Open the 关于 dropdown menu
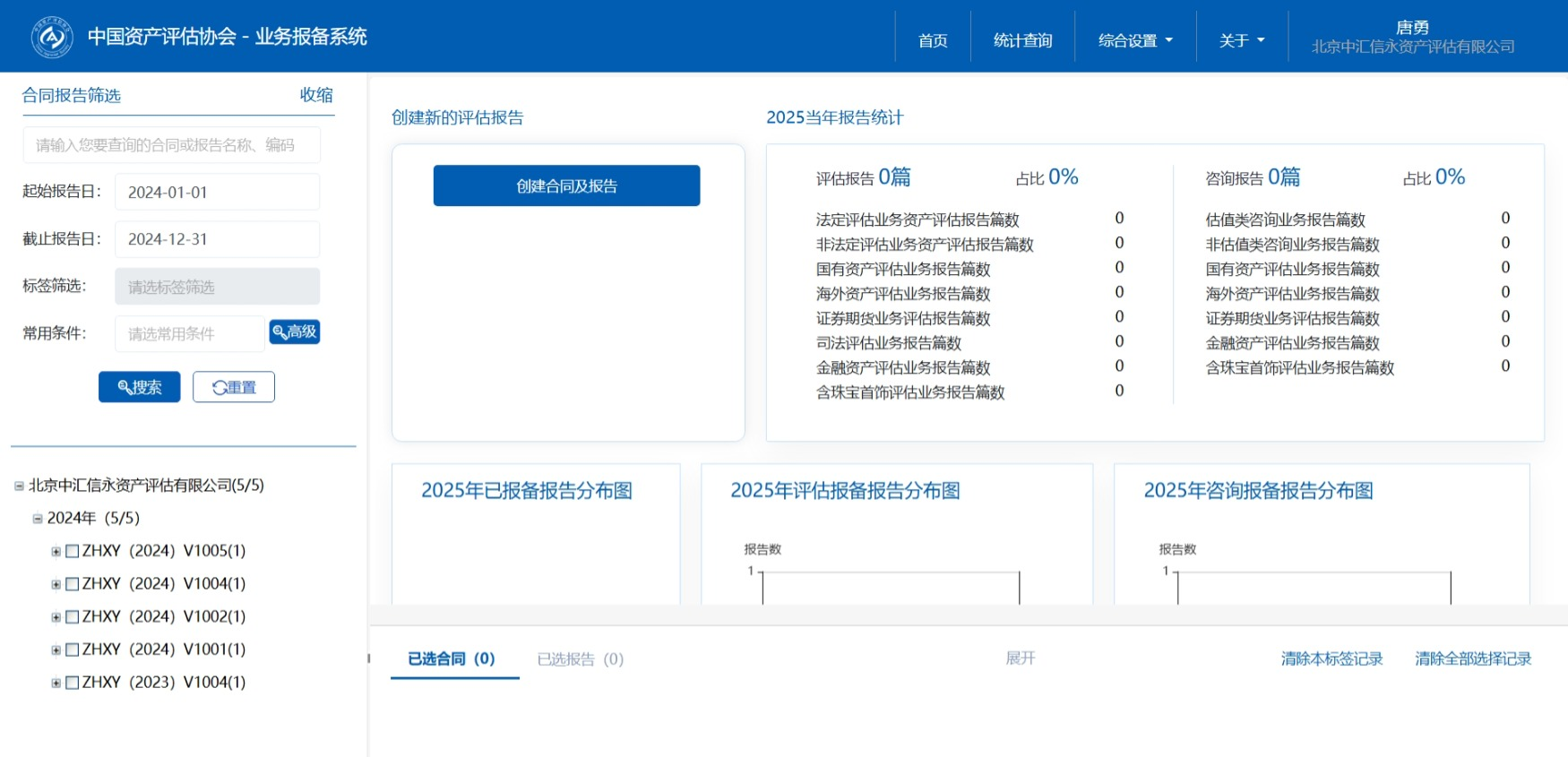 [1241, 40]
